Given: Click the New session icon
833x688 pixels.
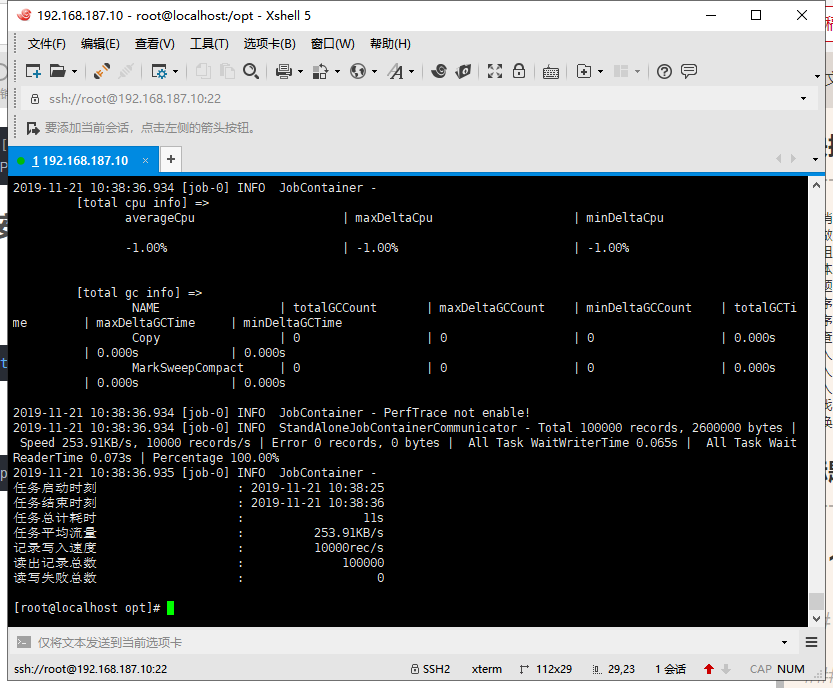Looking at the screenshot, I should (x=33, y=71).
